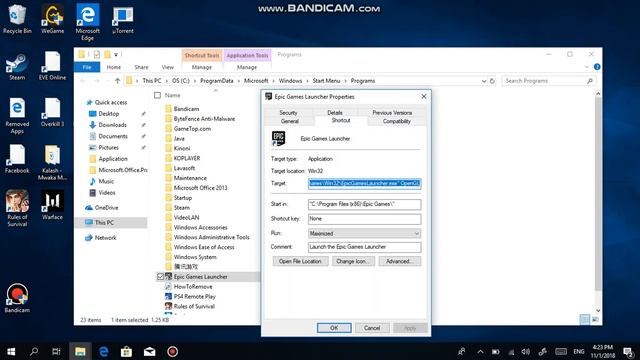Viewport: 640px width, 360px height.
Task: Click the File Explorer taskbar icon
Action: (x=80, y=351)
